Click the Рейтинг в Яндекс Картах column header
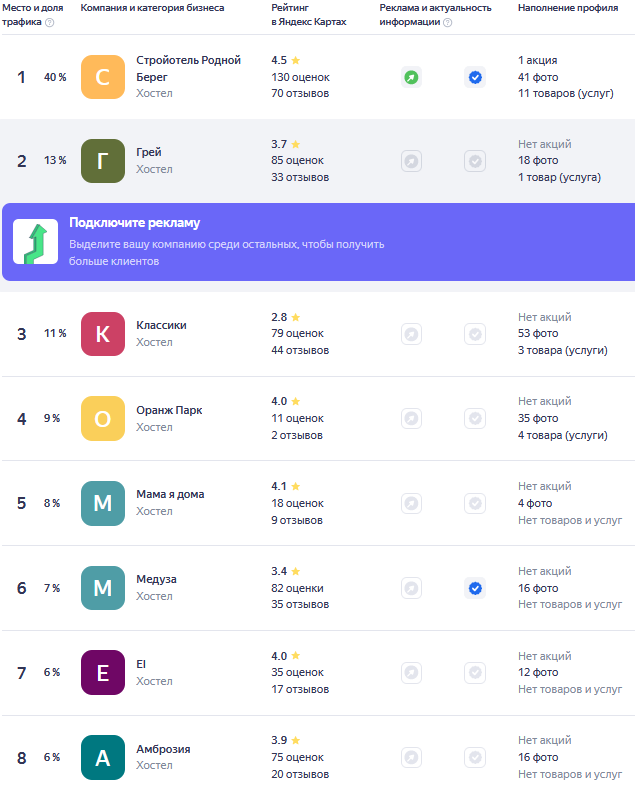Screen dimensions: 635x795 (309, 15)
